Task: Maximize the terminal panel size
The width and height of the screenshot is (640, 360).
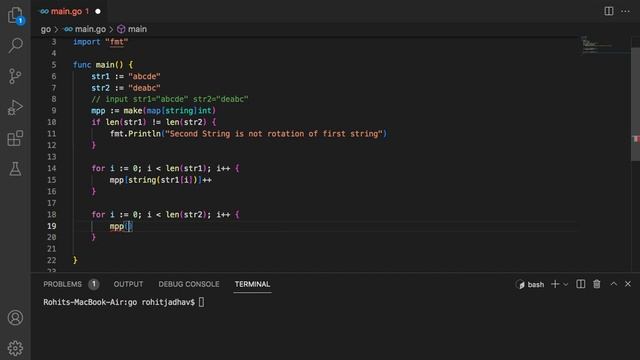Action: 614,284
